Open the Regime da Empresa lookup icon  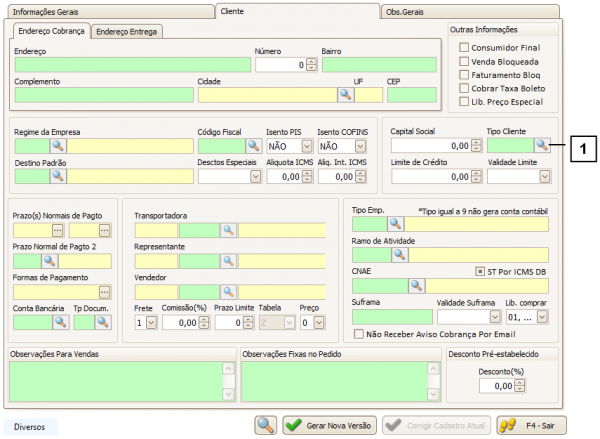coord(57,146)
